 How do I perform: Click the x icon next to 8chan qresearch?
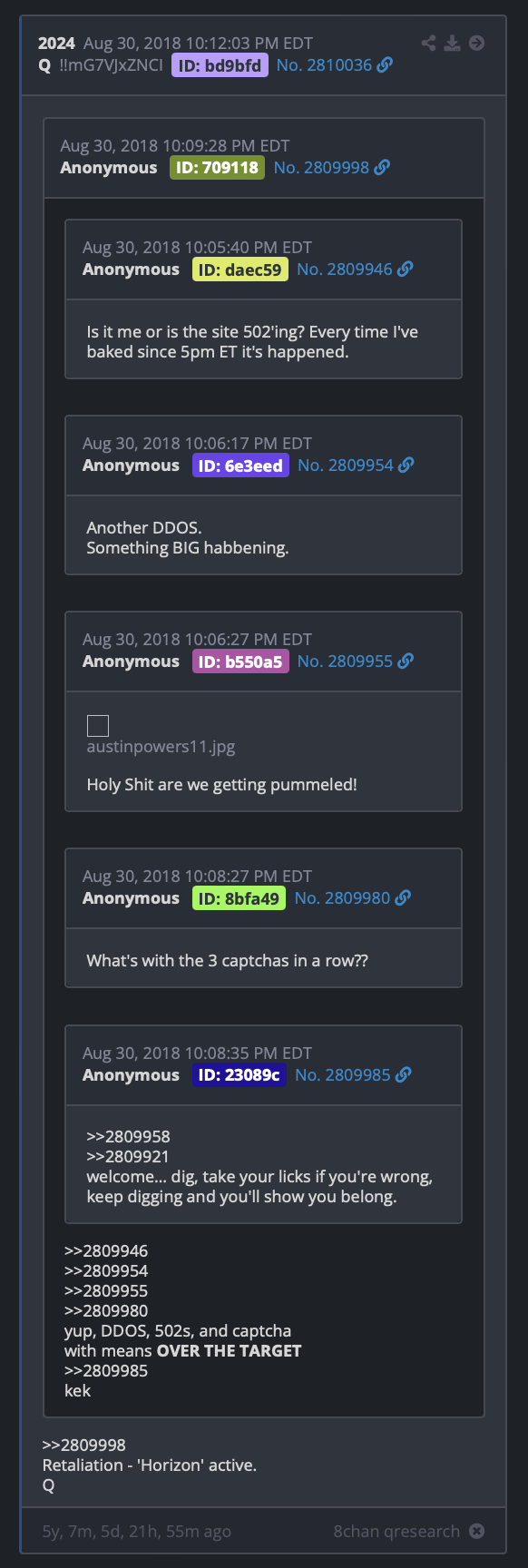[476, 1531]
